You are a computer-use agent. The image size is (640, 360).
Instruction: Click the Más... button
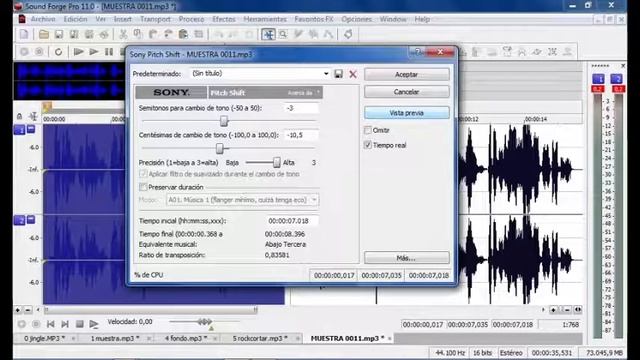407,258
